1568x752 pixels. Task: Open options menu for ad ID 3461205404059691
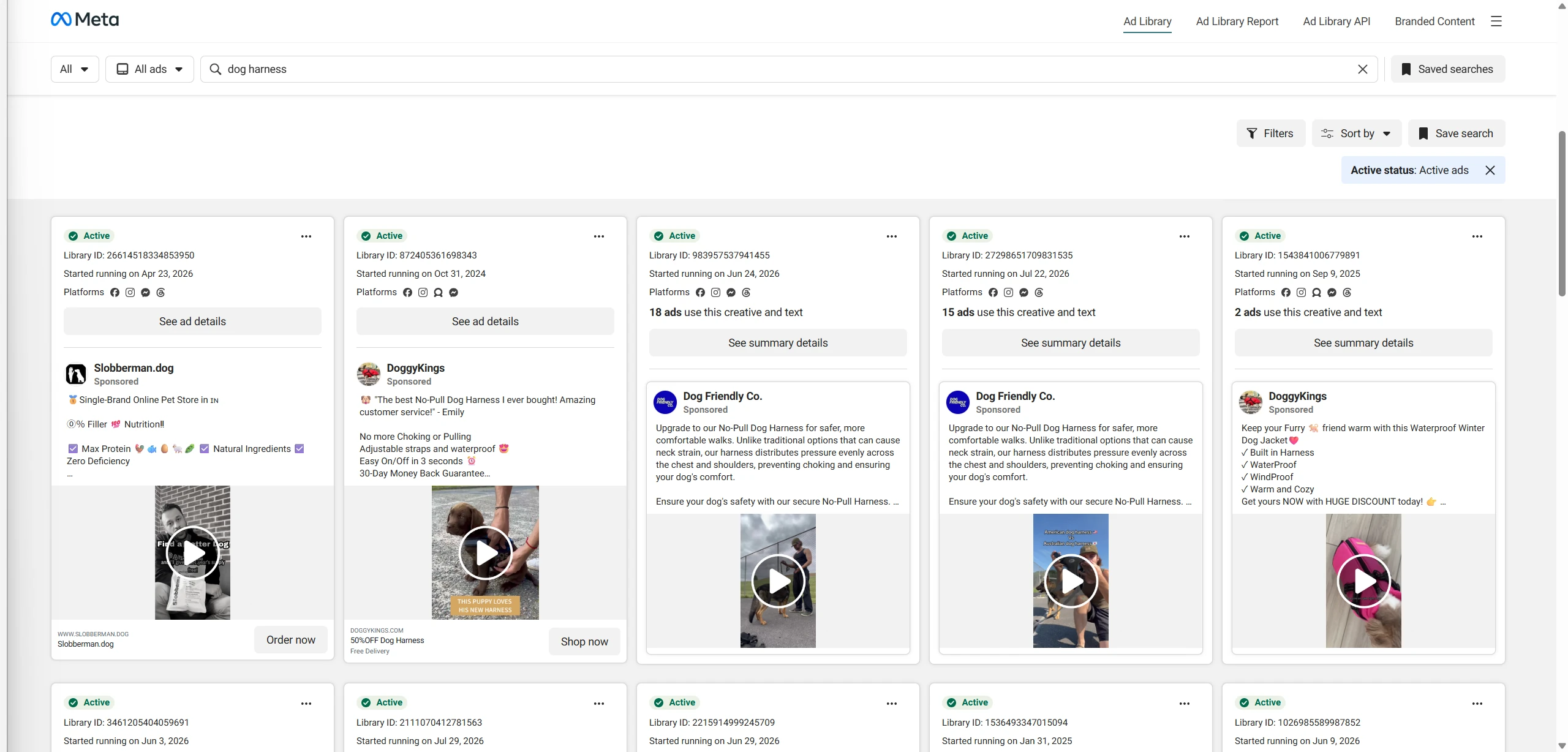click(x=306, y=704)
